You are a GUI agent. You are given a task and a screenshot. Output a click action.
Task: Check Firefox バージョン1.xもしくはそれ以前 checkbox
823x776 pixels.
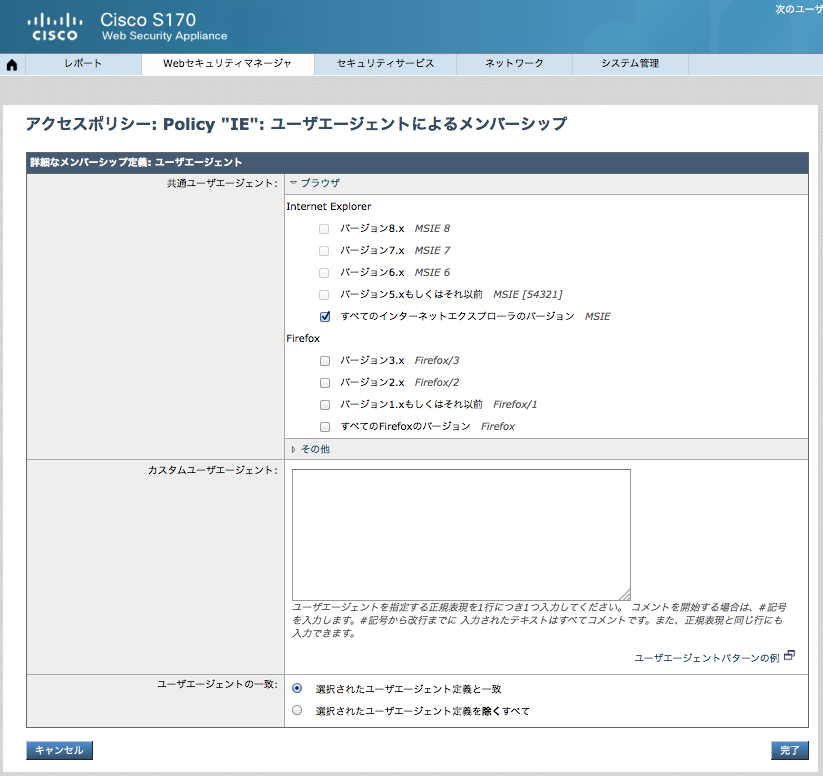coord(324,404)
